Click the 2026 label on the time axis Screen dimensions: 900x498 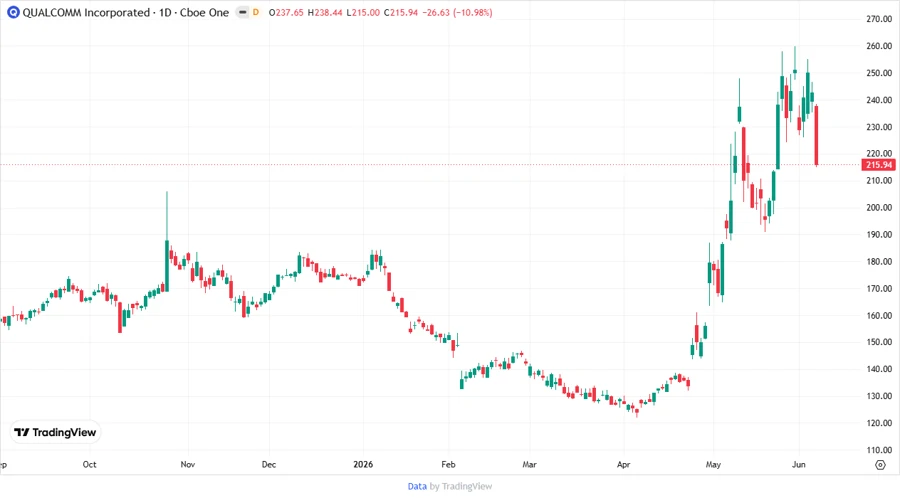click(x=363, y=464)
